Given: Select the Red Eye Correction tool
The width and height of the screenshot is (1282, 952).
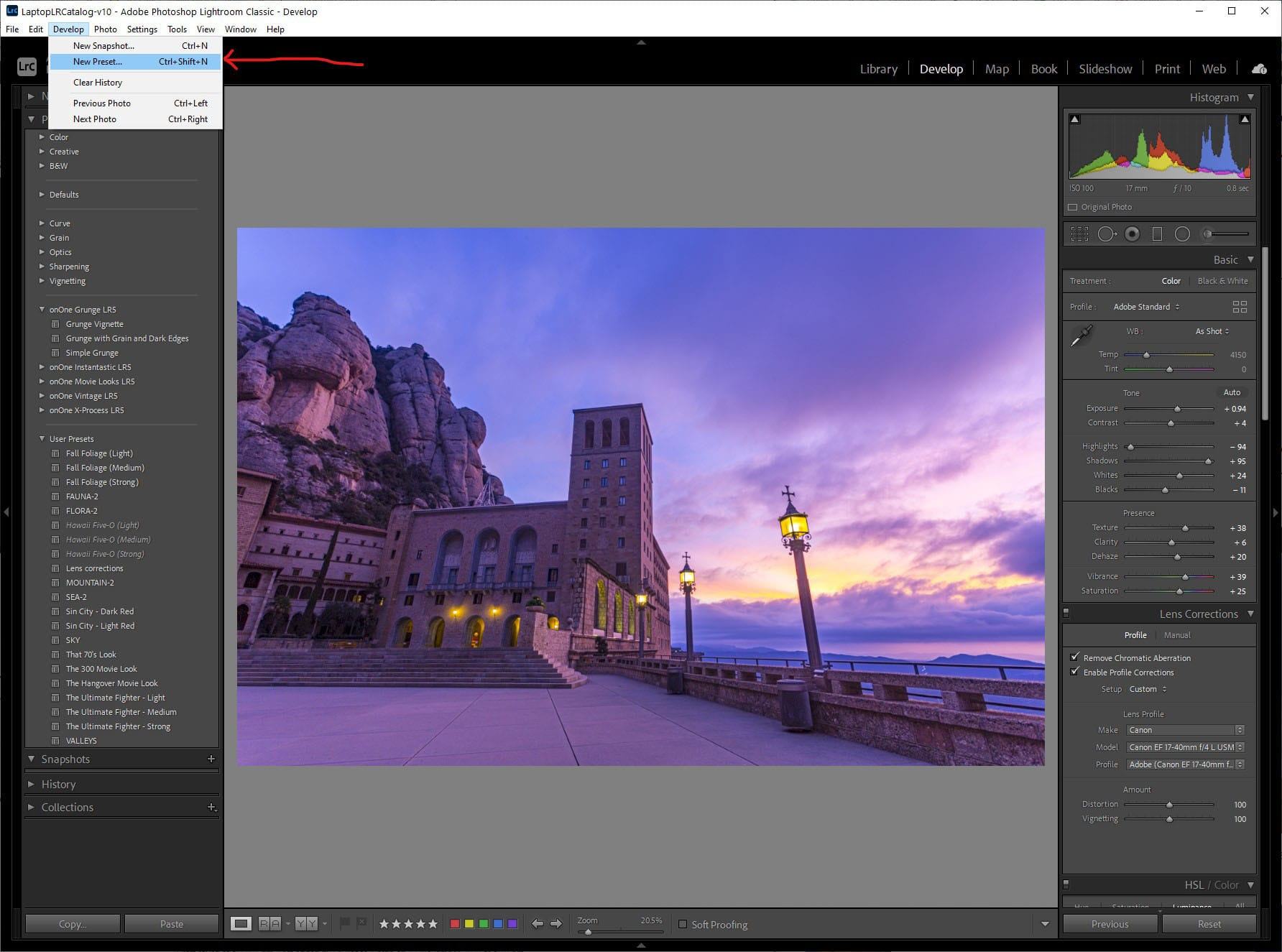Looking at the screenshot, I should (1133, 234).
